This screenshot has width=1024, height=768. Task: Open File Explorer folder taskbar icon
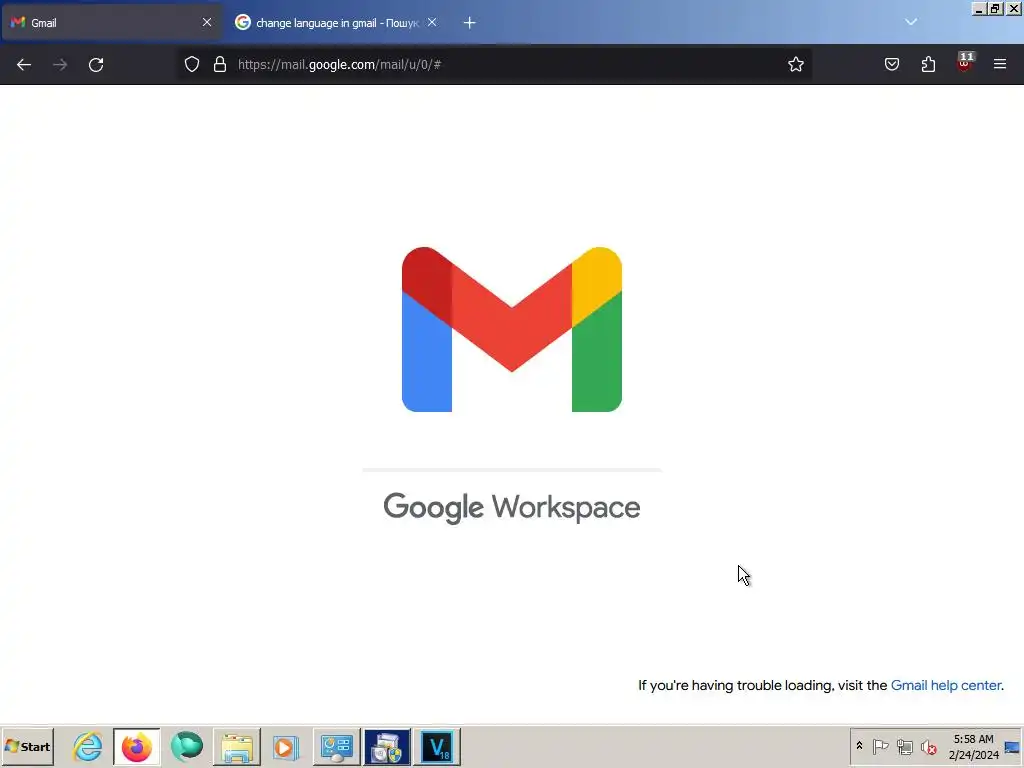(x=237, y=747)
